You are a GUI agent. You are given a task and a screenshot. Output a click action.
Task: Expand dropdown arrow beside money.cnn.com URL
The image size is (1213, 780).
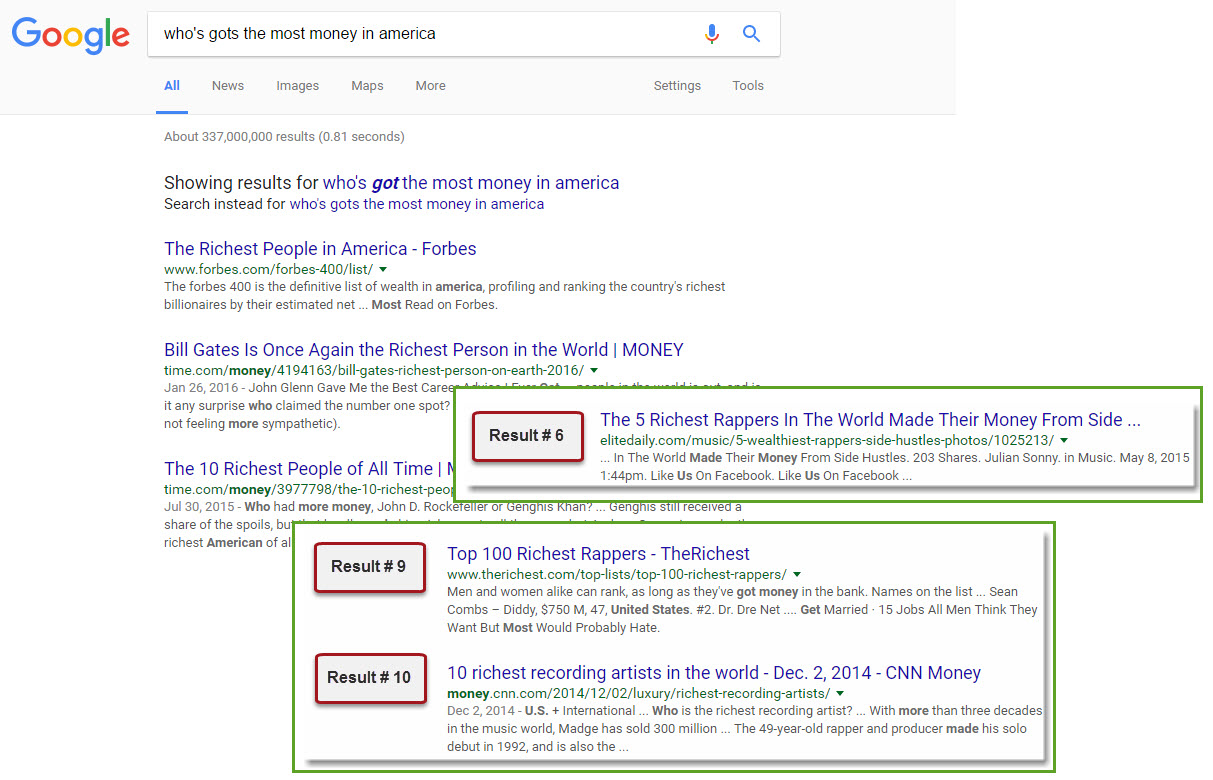840,694
